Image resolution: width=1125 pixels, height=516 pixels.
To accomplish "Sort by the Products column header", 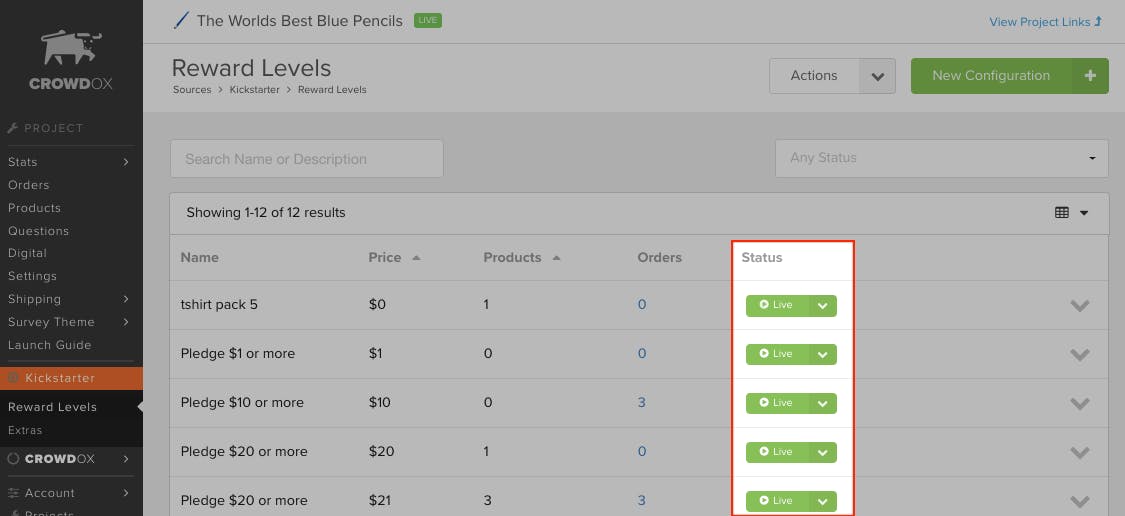I will click(x=522, y=258).
